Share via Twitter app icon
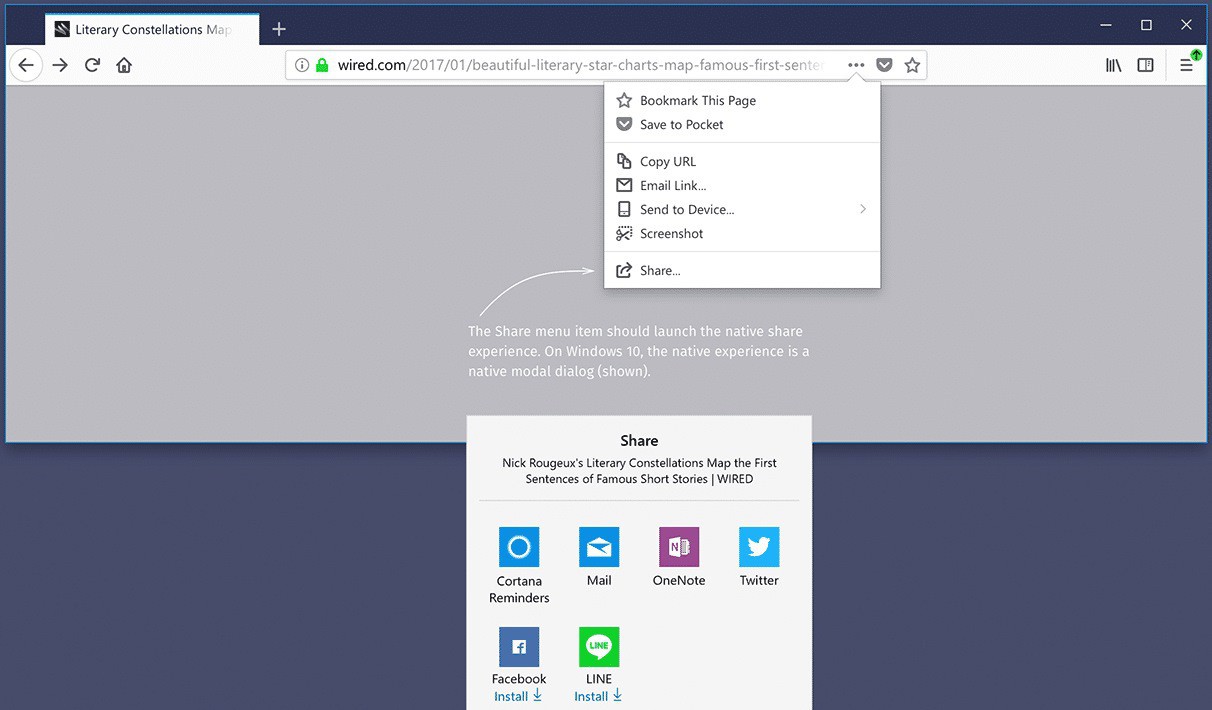Image resolution: width=1212 pixels, height=710 pixels. [x=759, y=547]
